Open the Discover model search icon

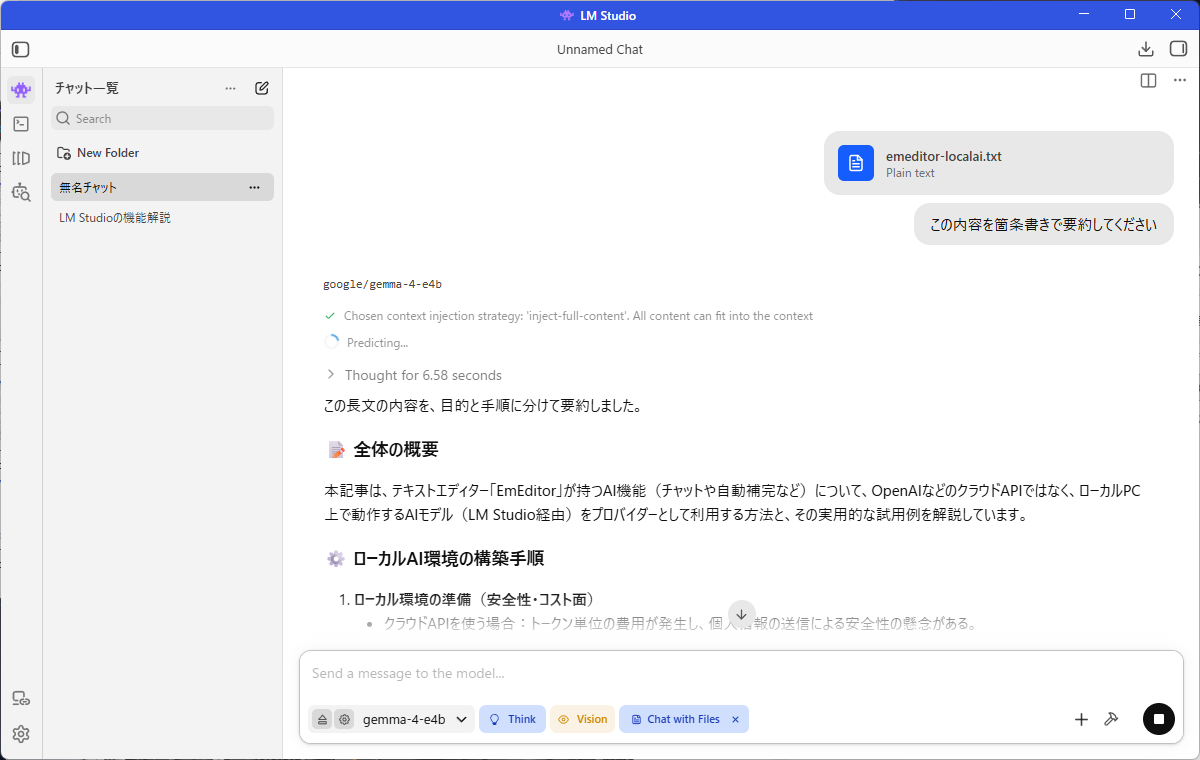coord(21,192)
